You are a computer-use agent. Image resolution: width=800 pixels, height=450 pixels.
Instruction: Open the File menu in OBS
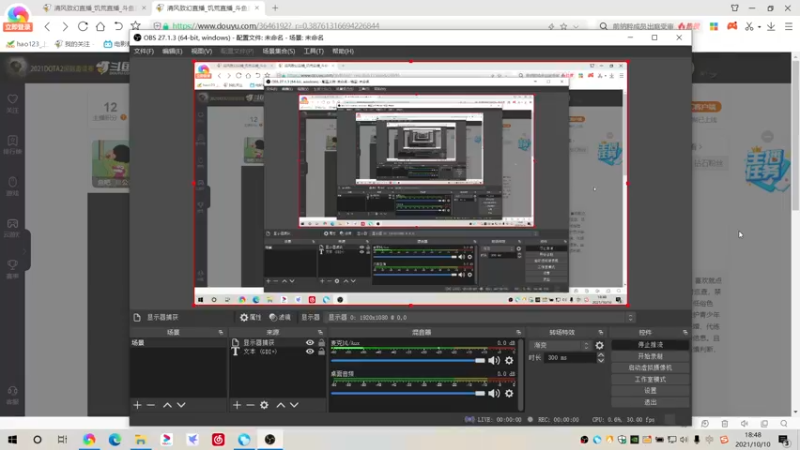[143, 51]
